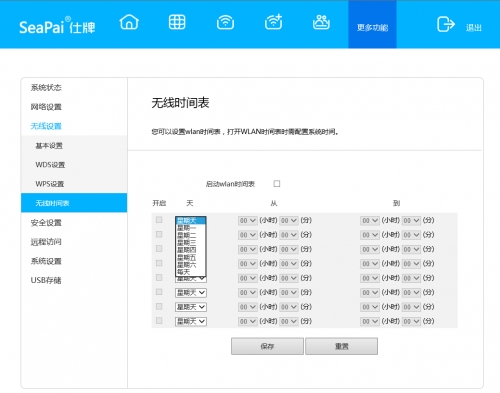Collapse the 无线设置 sidebar section
500x393 pixels.
(x=46, y=126)
